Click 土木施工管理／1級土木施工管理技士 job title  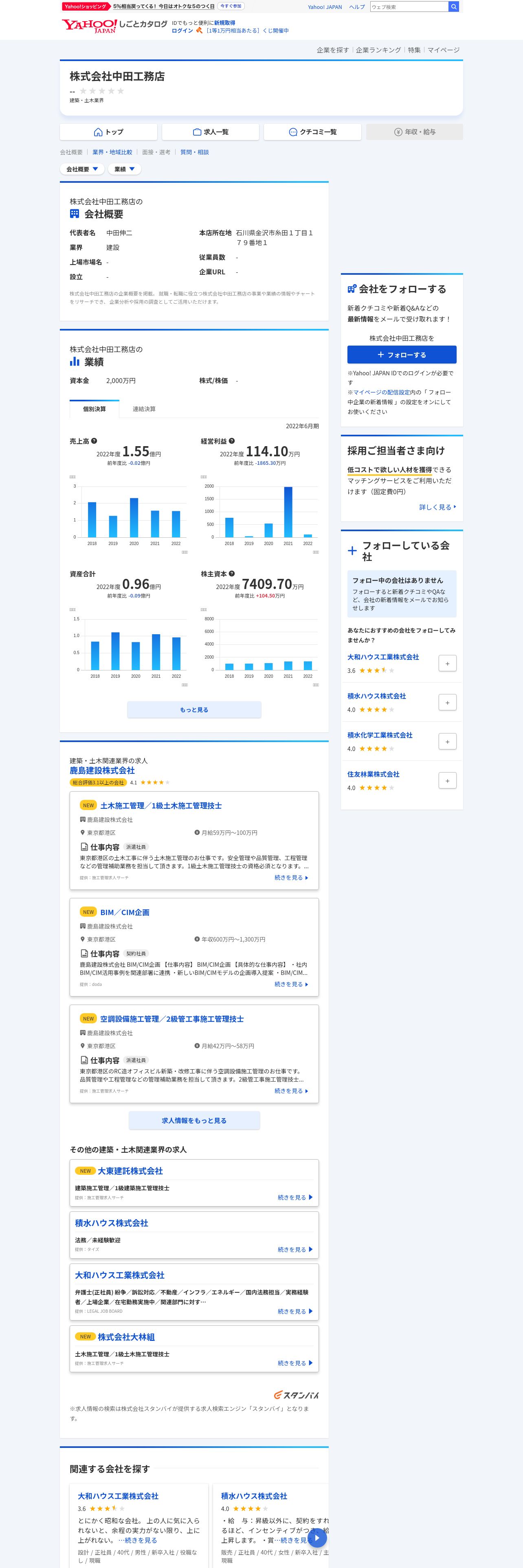tap(161, 805)
